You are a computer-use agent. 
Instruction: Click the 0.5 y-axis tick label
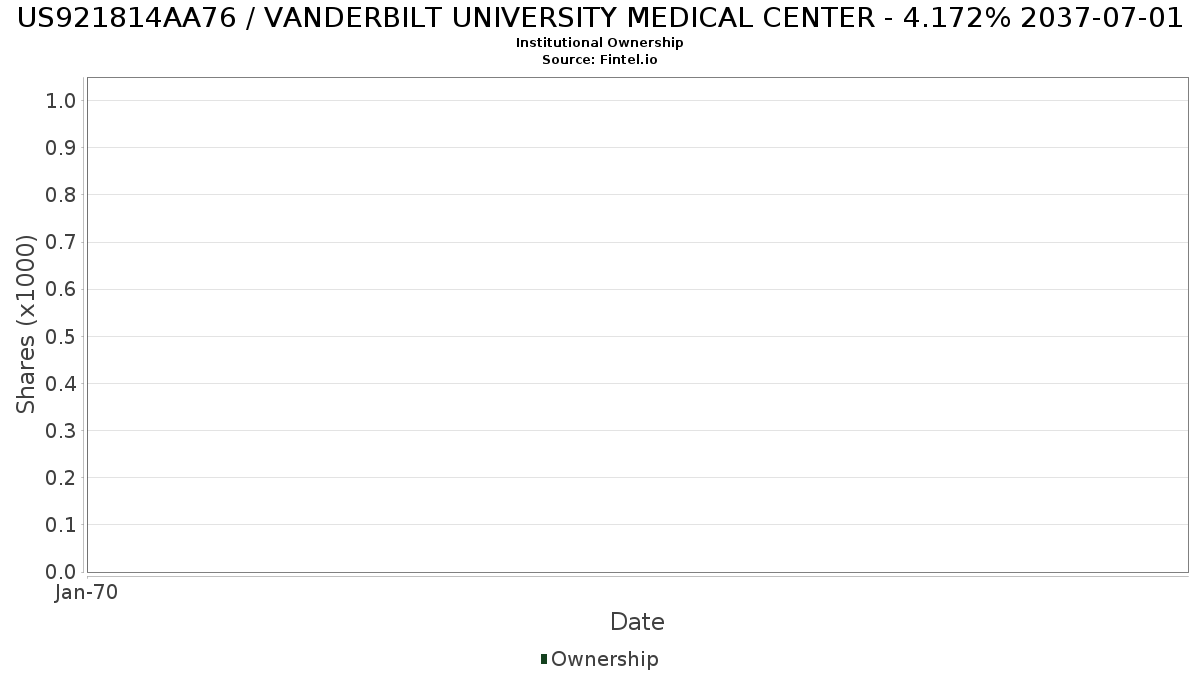61,336
